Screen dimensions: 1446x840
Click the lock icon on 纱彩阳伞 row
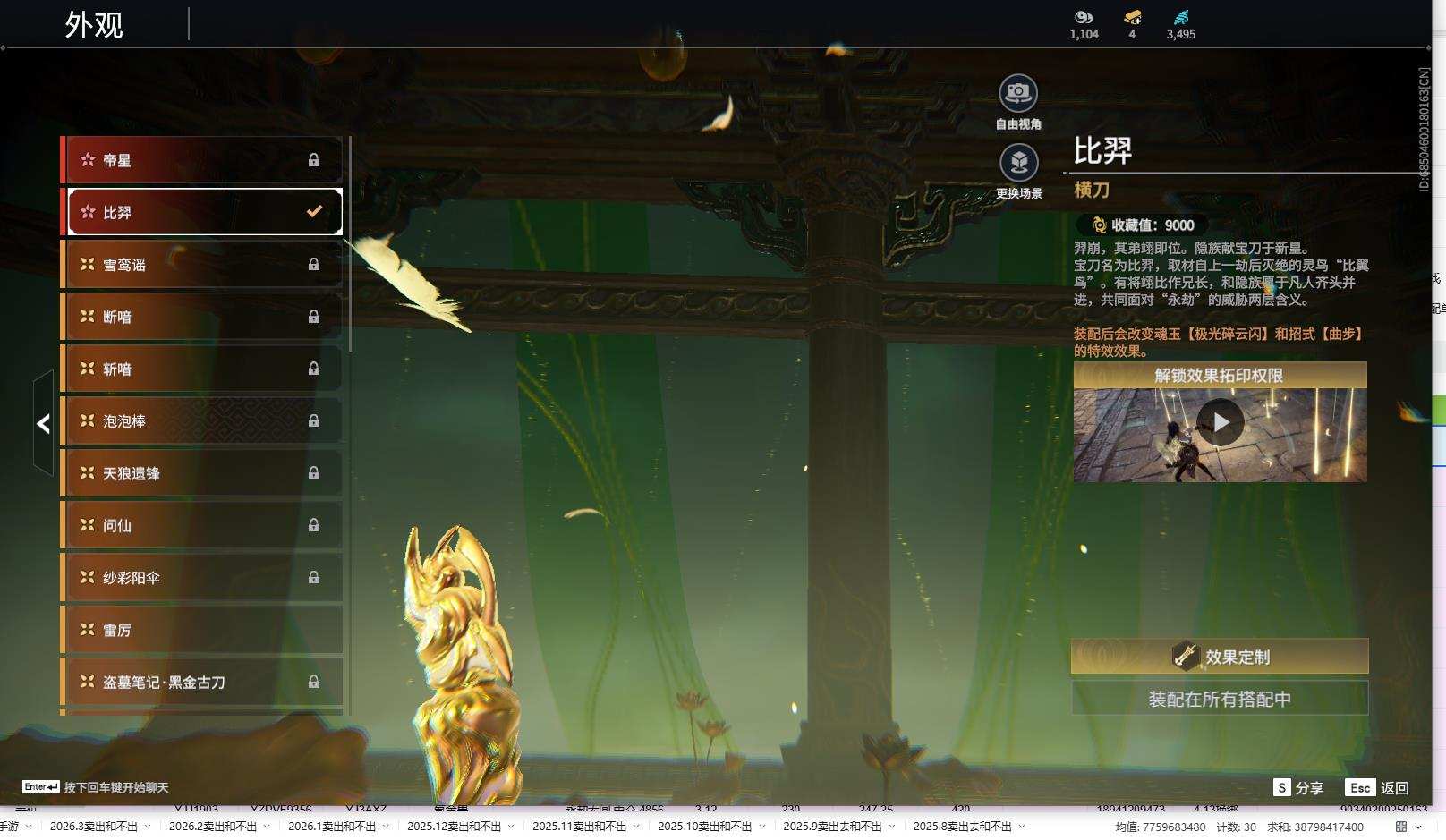(314, 577)
